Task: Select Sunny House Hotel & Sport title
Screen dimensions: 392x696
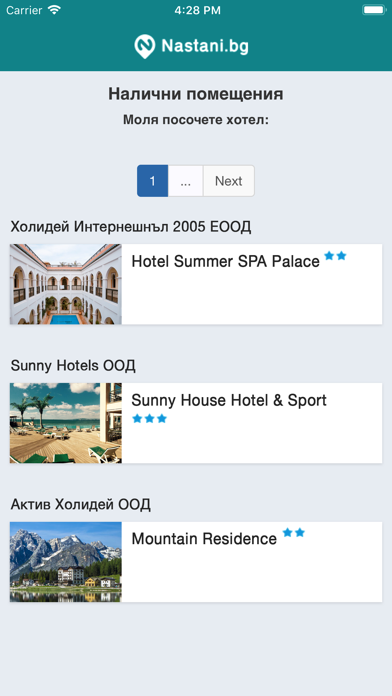Action: [x=229, y=400]
